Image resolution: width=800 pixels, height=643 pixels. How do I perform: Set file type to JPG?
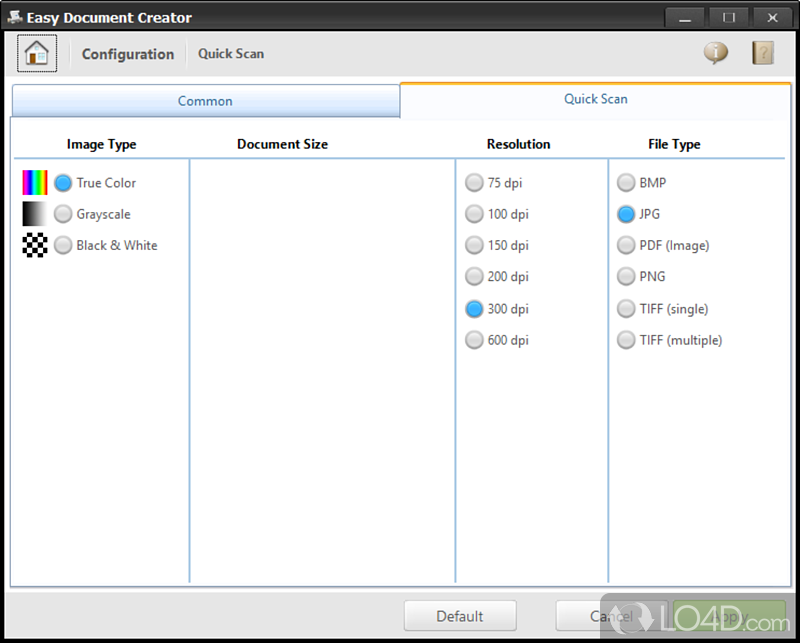pyautogui.click(x=626, y=214)
